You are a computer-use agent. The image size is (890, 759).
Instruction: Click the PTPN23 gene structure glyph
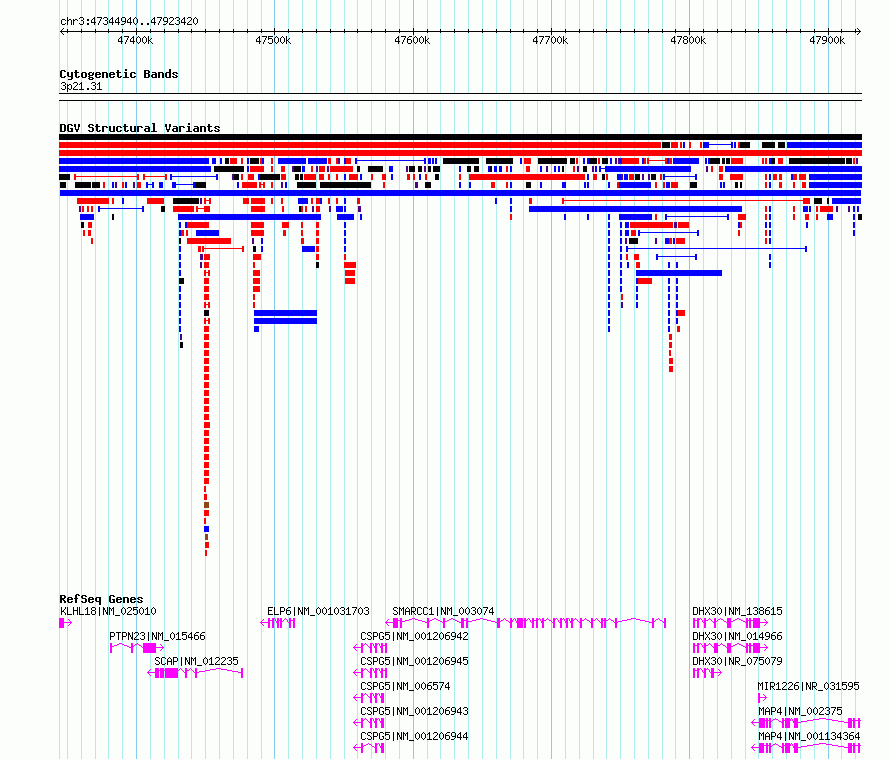(137, 648)
